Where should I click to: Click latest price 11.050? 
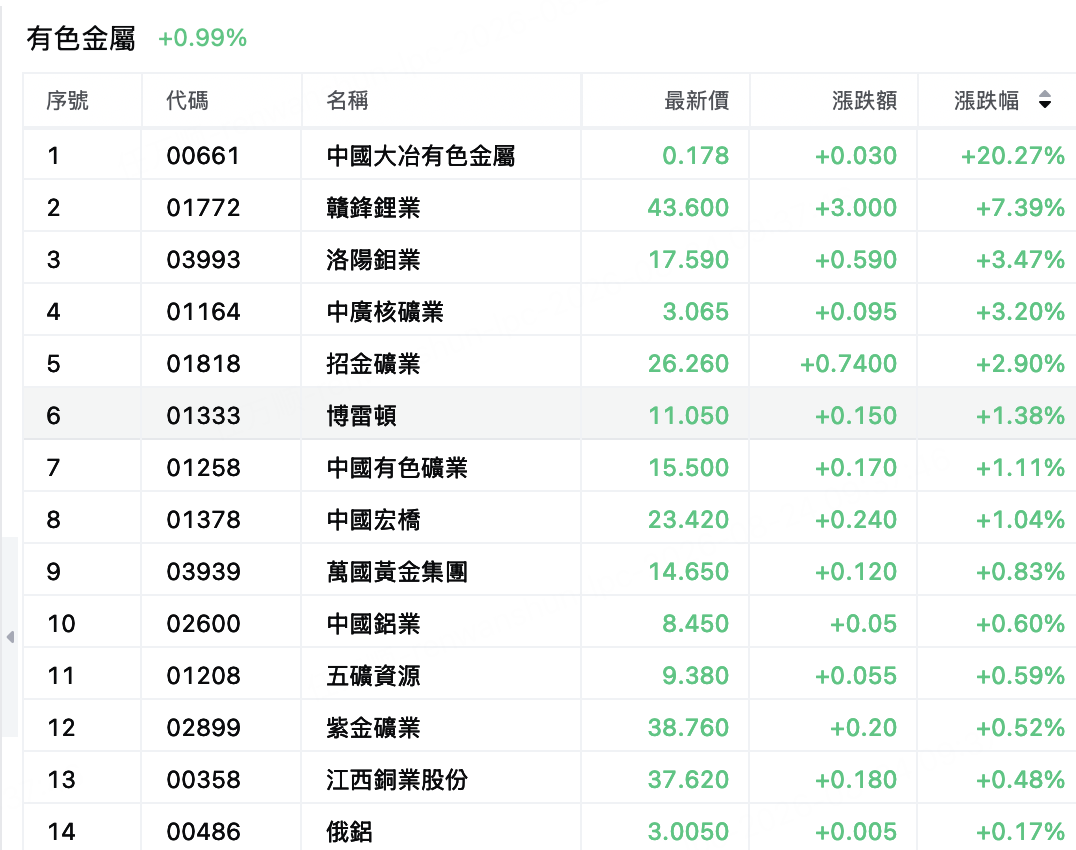[688, 416]
